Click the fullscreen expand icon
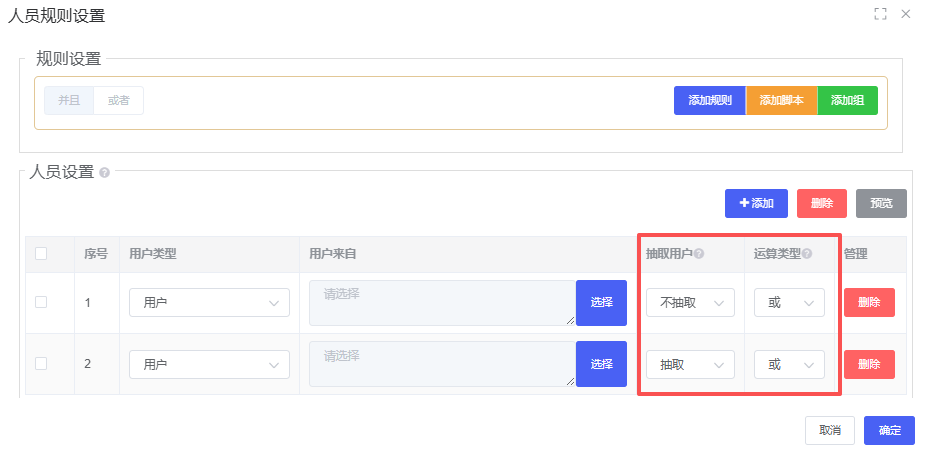 pos(881,14)
